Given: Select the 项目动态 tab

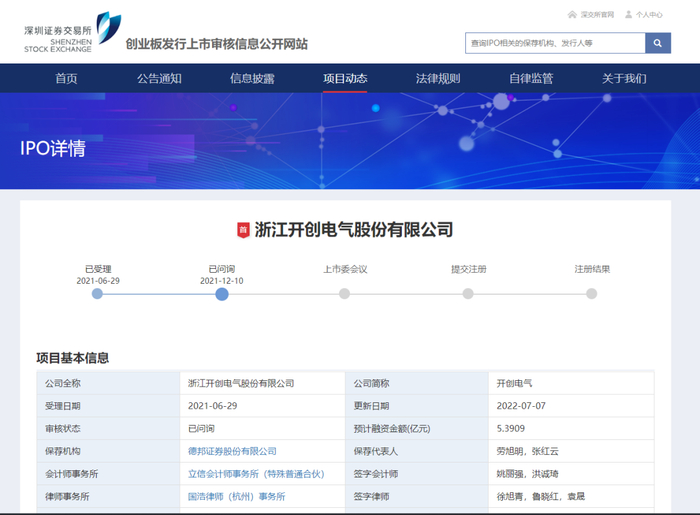Looking at the screenshot, I should 345,79.
